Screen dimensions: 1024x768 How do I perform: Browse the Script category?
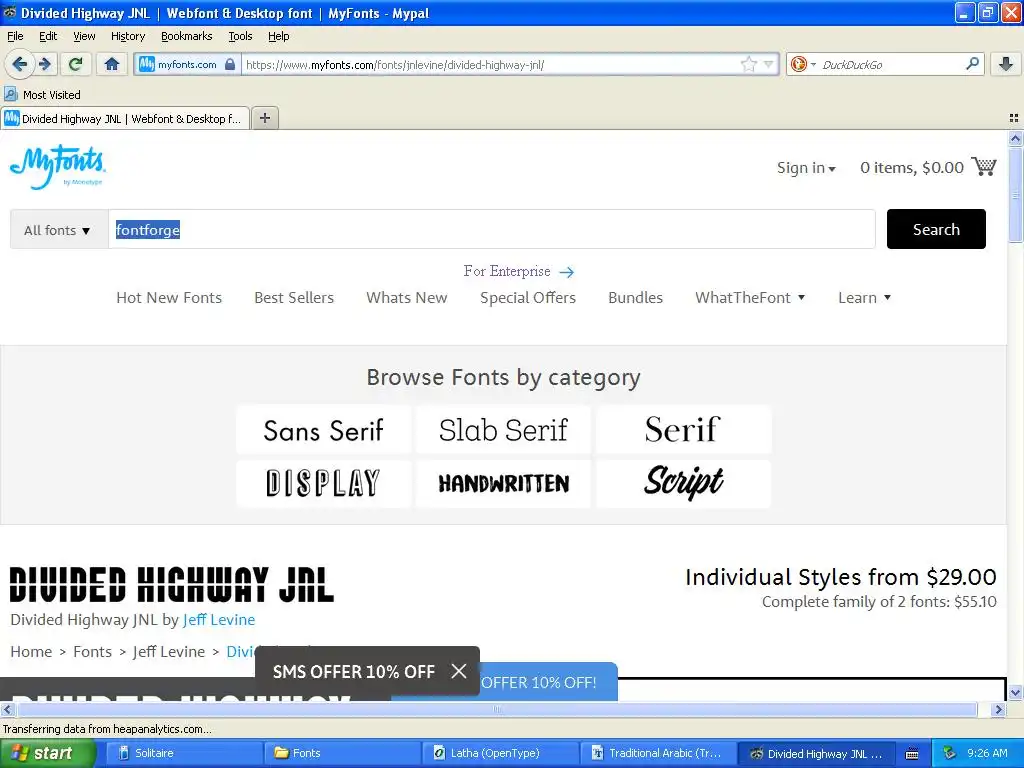683,484
